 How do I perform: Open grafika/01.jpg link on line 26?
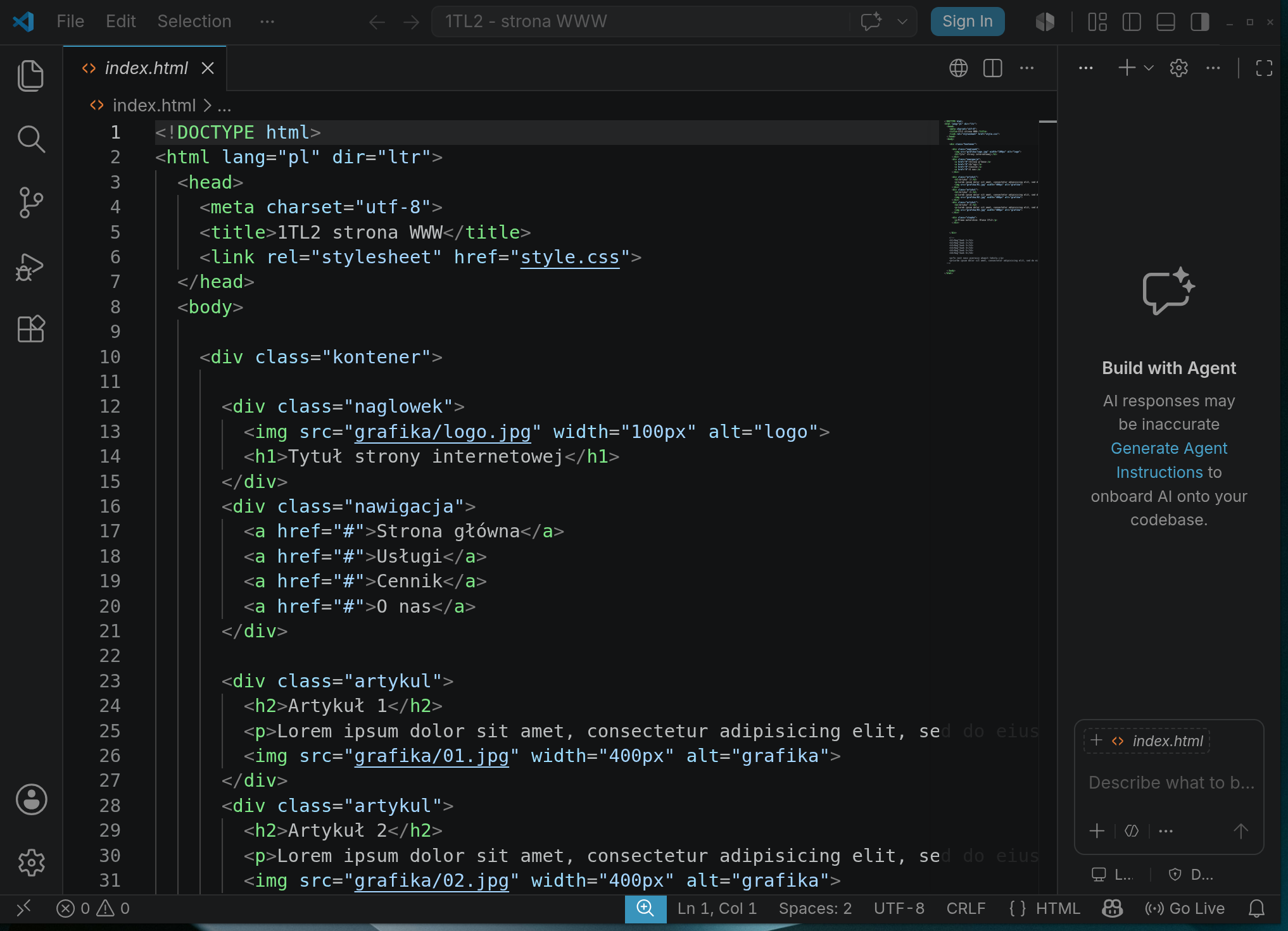pos(431,756)
